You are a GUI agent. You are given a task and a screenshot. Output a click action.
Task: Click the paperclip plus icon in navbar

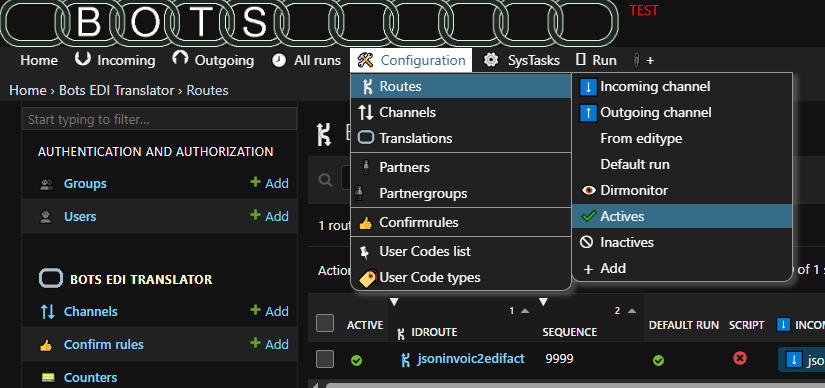(637, 61)
